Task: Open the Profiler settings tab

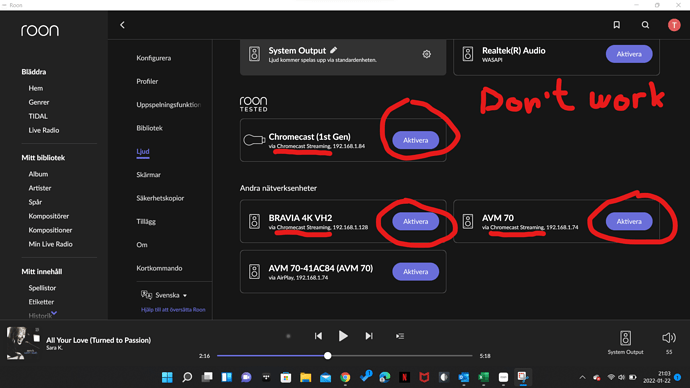Action: tap(147, 81)
